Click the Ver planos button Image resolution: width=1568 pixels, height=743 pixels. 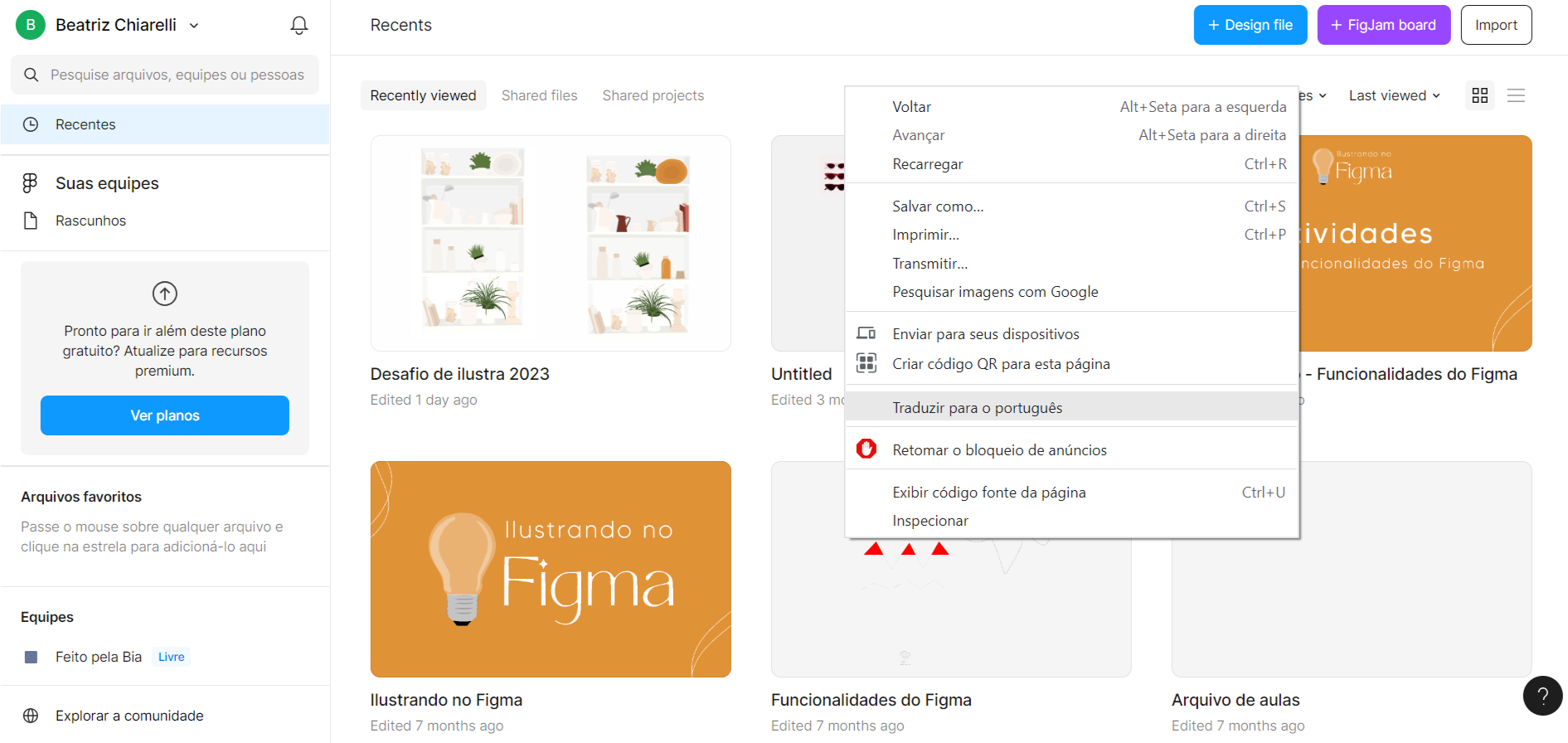tap(164, 415)
